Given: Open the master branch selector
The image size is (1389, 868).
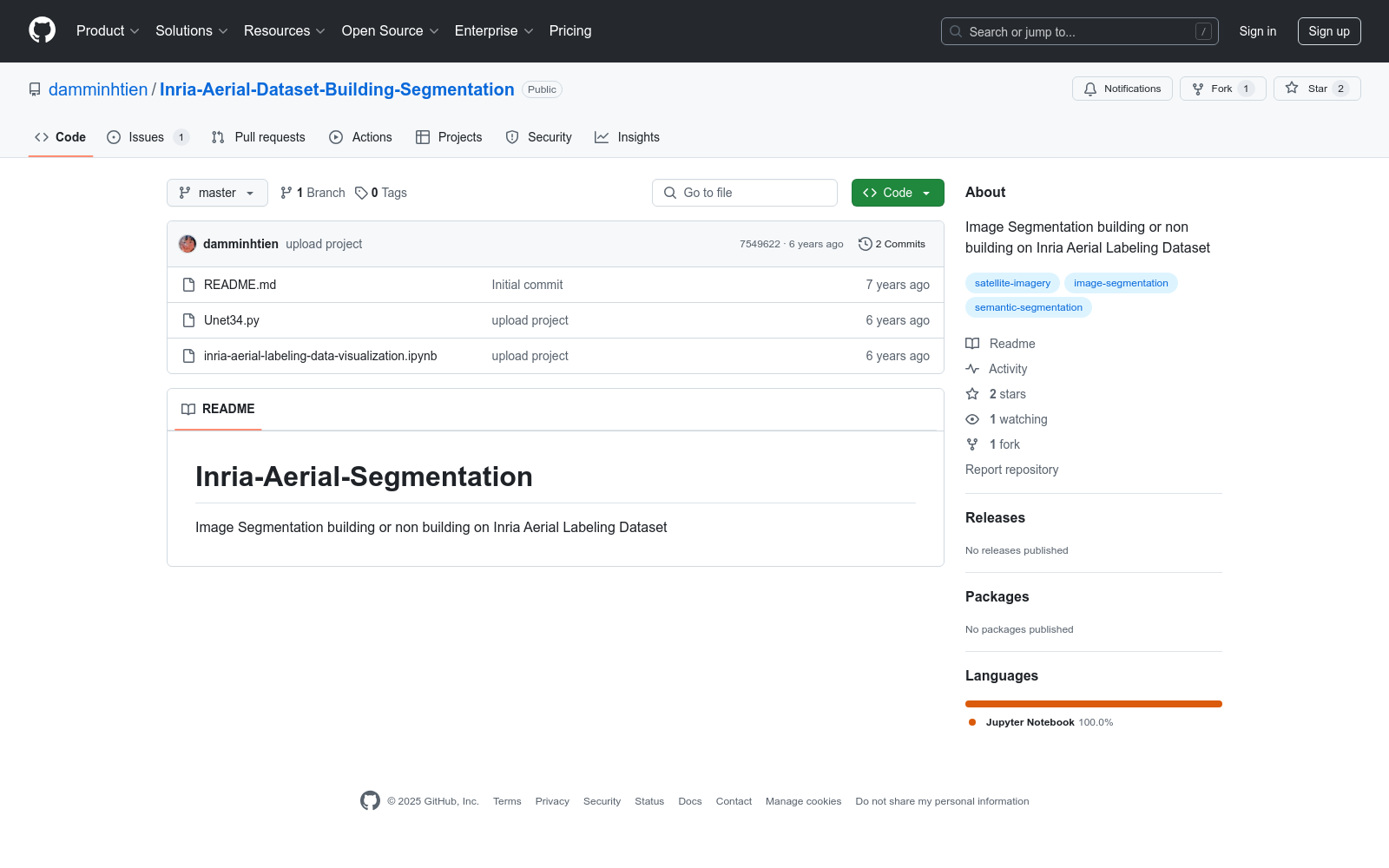Looking at the screenshot, I should tap(217, 193).
